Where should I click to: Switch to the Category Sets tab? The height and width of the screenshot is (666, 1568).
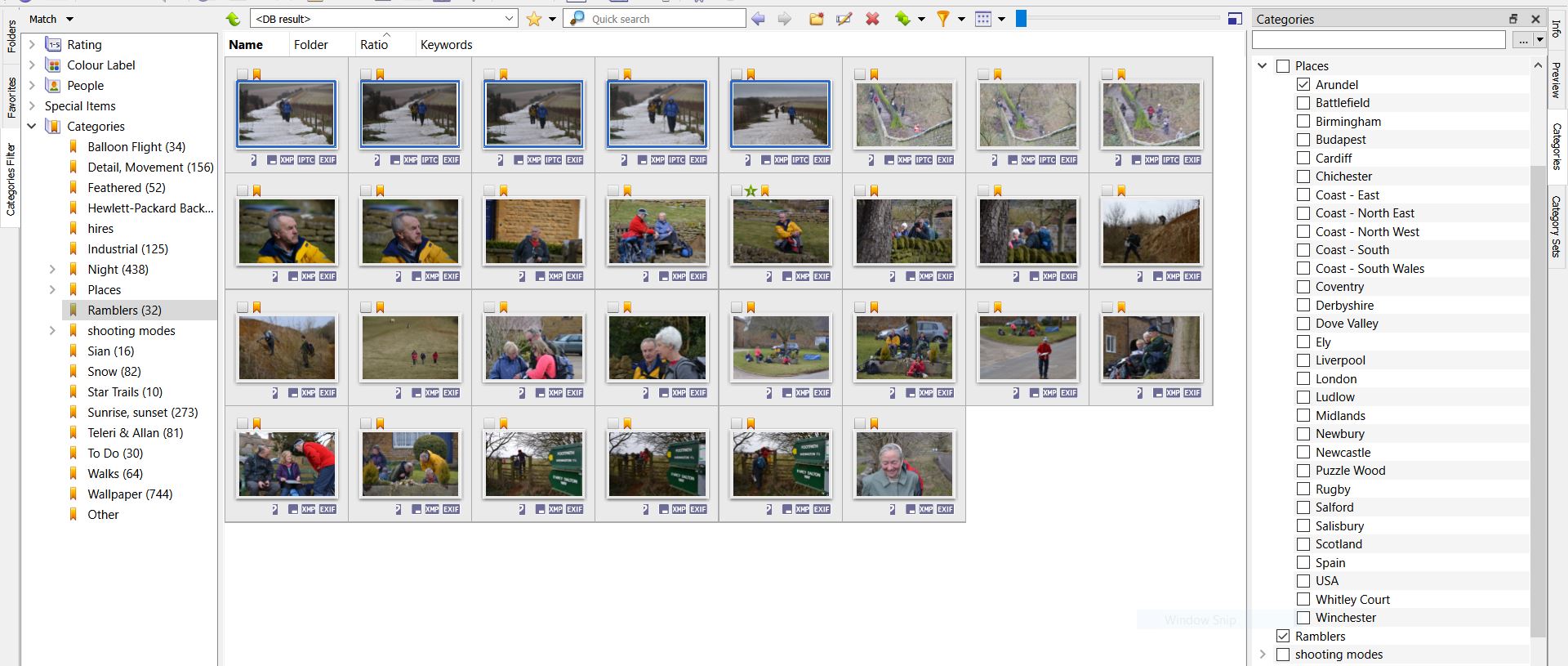tap(1557, 226)
